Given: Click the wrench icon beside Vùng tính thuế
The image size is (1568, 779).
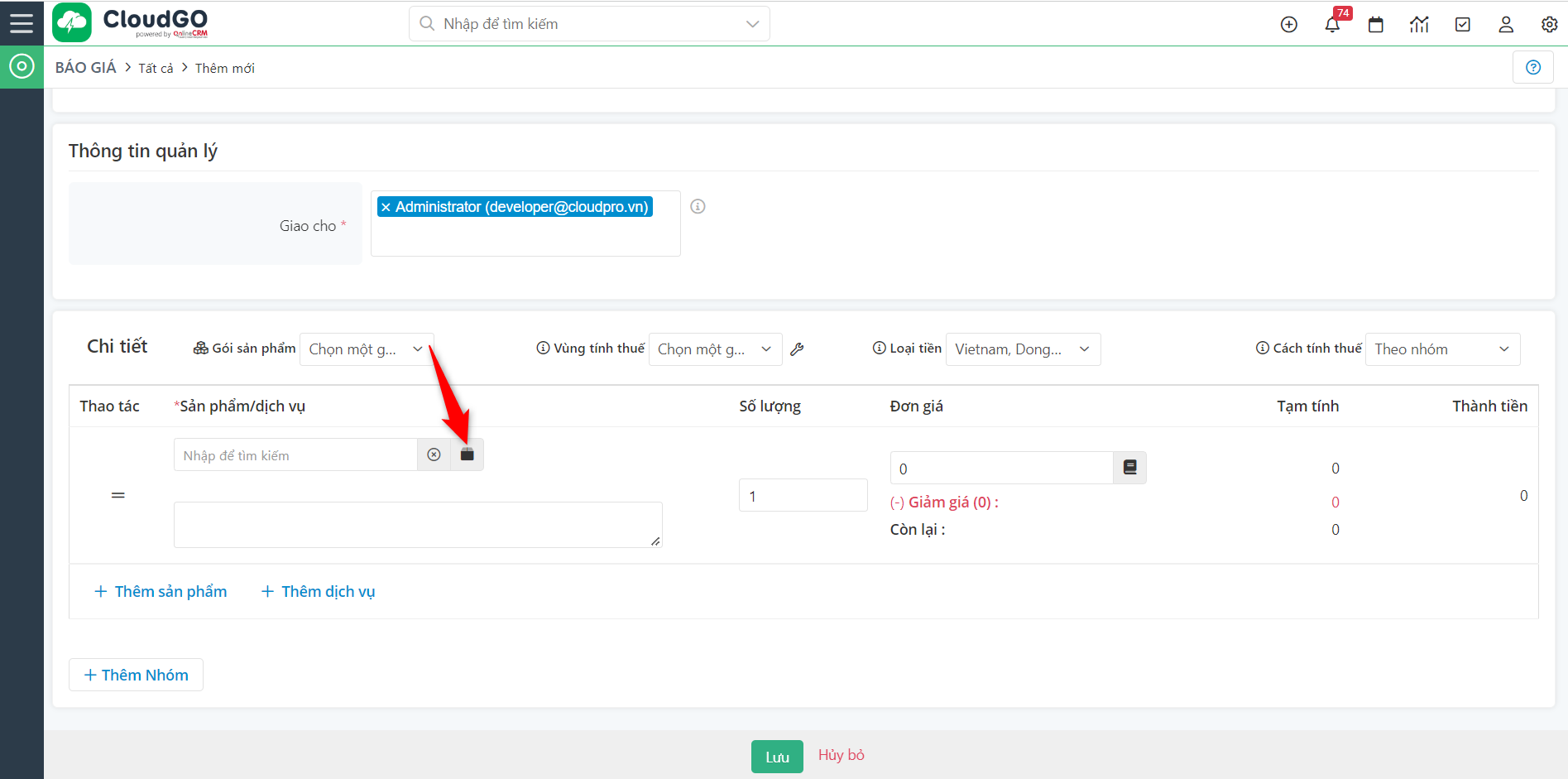Looking at the screenshot, I should tap(797, 349).
